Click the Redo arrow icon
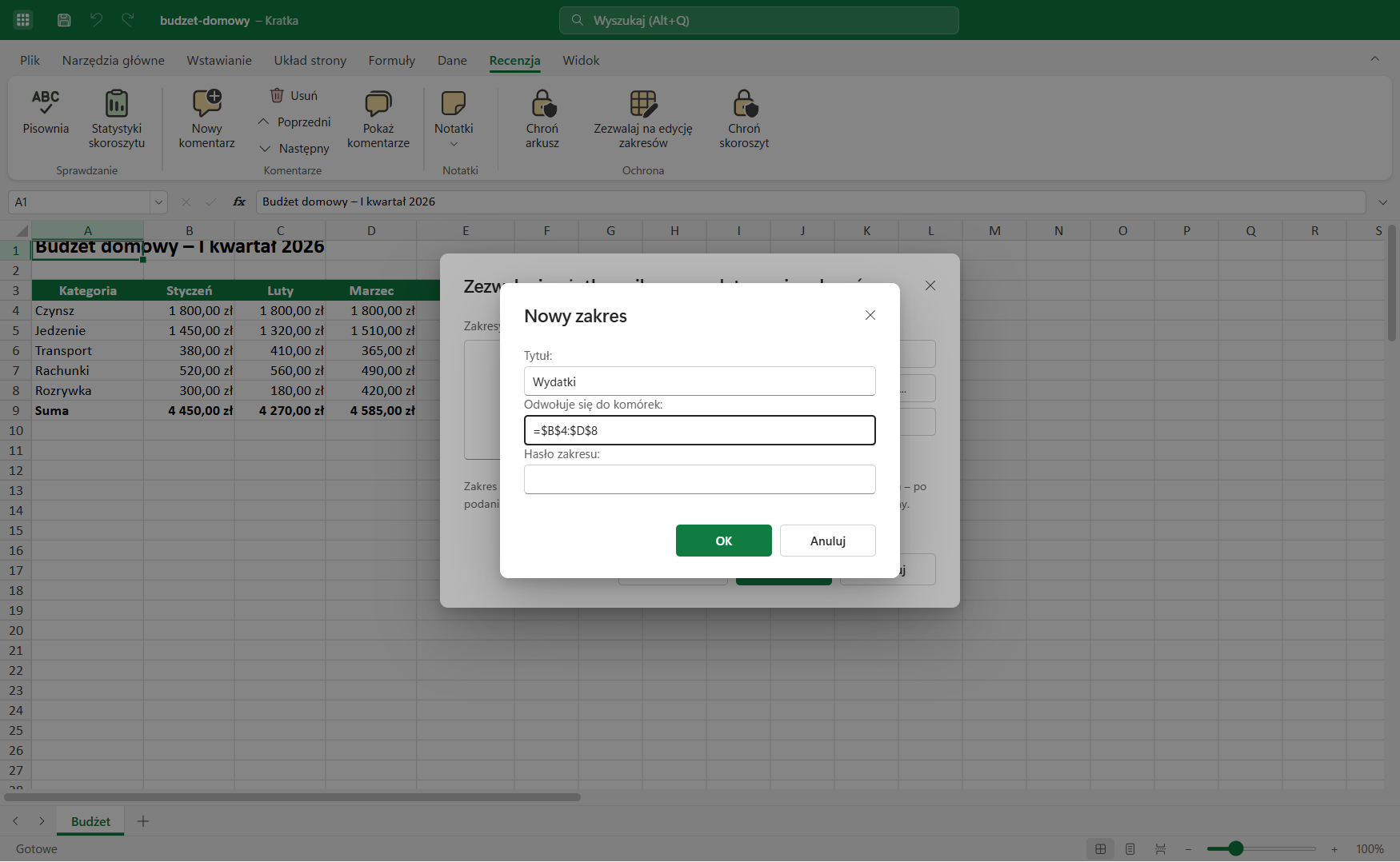The height and width of the screenshot is (862, 1400). (128, 20)
